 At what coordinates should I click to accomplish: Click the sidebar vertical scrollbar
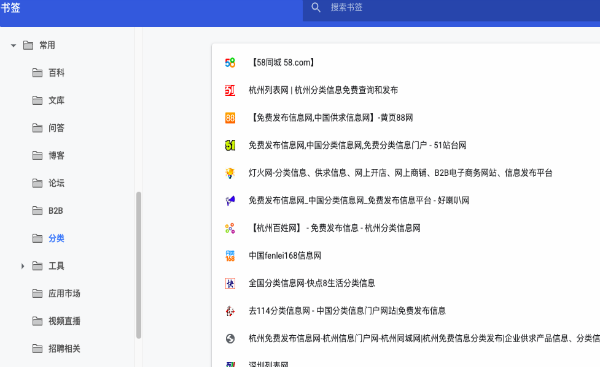tap(139, 265)
